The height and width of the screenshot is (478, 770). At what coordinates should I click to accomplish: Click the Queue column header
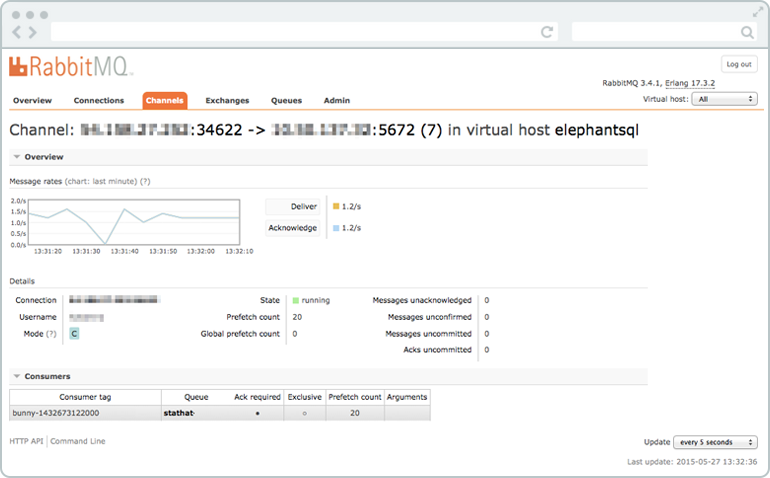[x=196, y=397]
